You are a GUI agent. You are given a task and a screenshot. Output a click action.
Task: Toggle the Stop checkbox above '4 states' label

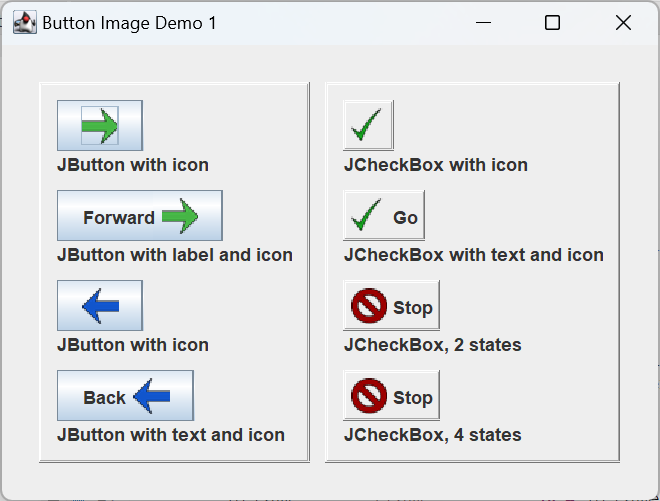[391, 396]
